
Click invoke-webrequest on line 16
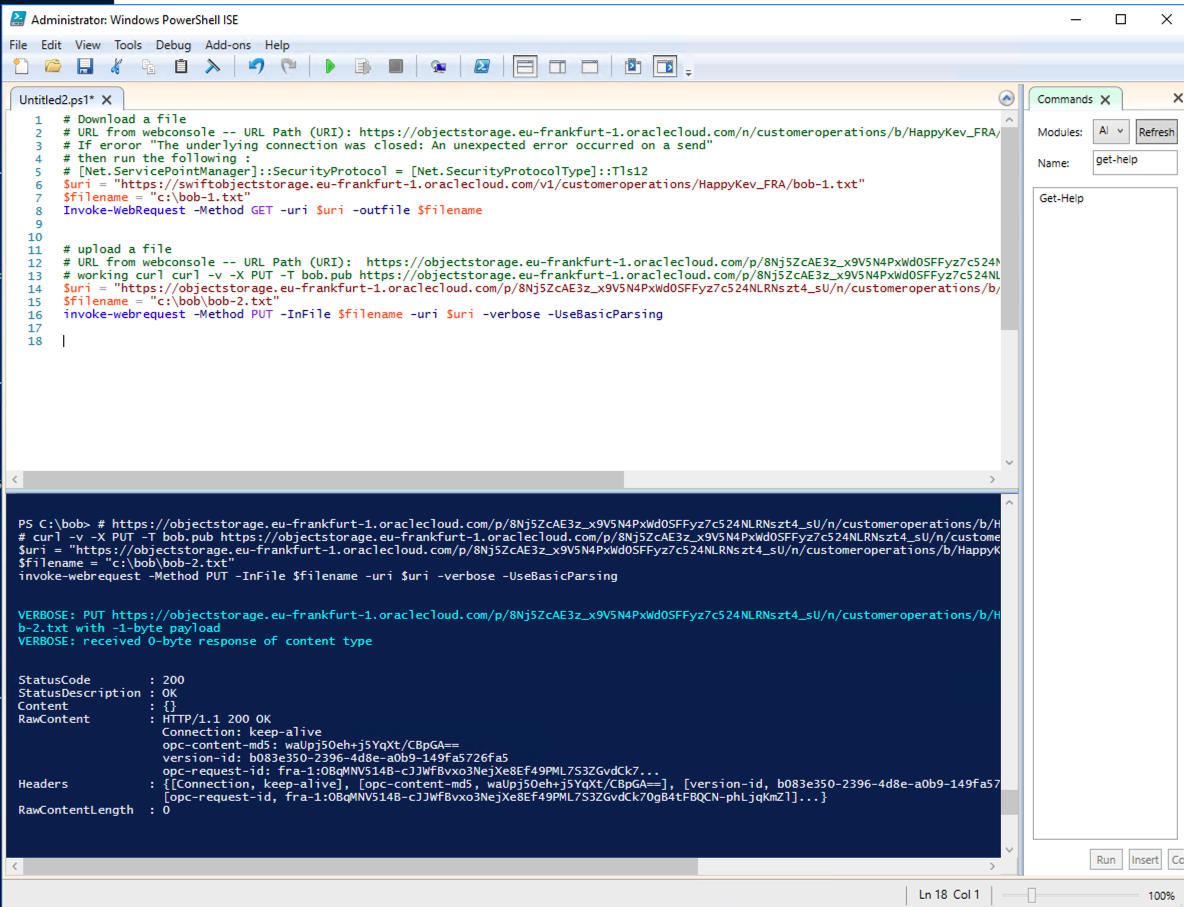pos(124,314)
